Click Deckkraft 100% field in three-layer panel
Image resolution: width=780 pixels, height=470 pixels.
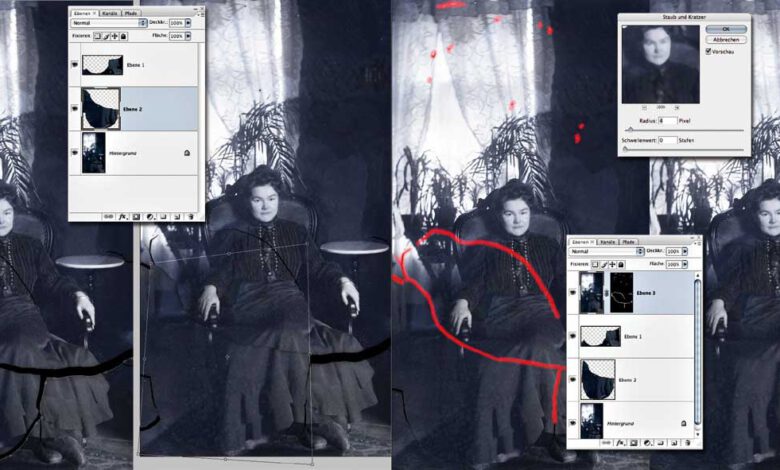point(176,23)
